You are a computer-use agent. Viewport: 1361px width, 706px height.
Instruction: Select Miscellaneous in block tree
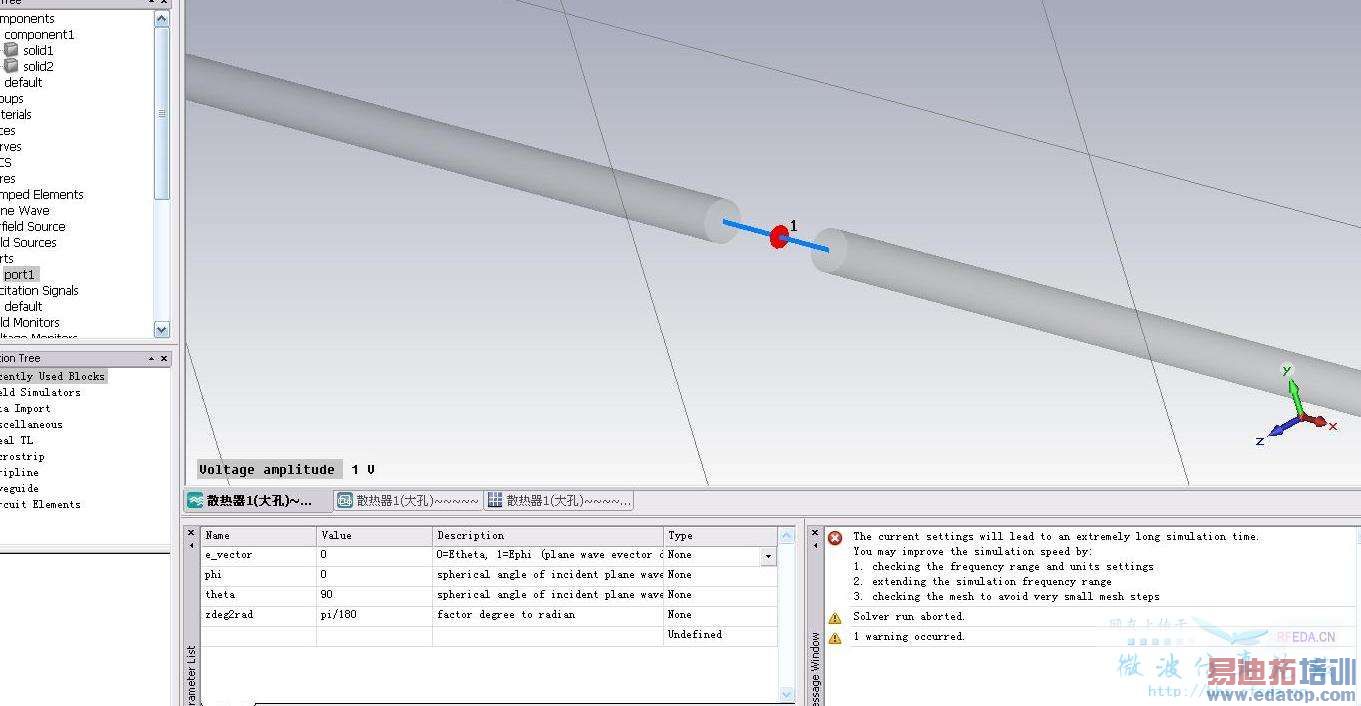tap(31, 424)
